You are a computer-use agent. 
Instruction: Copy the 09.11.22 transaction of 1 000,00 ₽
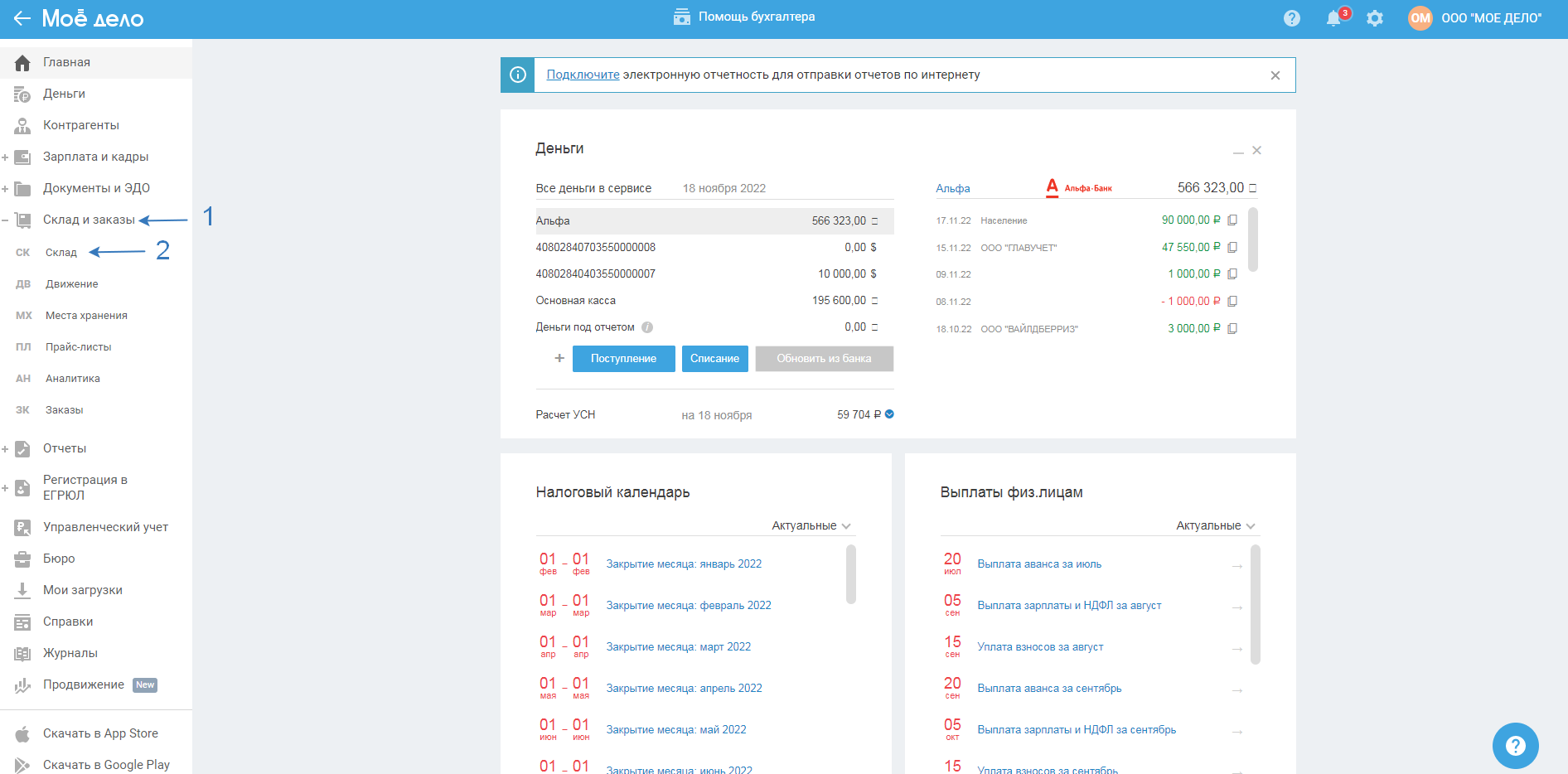1232,274
